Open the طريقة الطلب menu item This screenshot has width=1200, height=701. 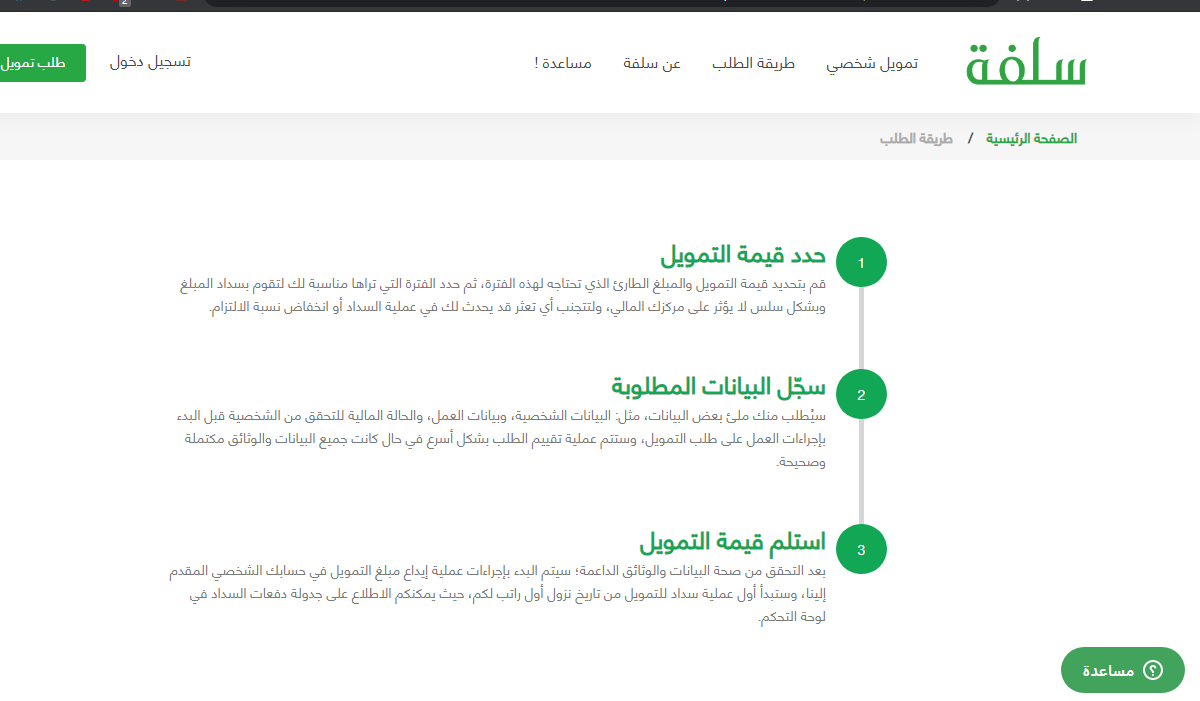[753, 64]
